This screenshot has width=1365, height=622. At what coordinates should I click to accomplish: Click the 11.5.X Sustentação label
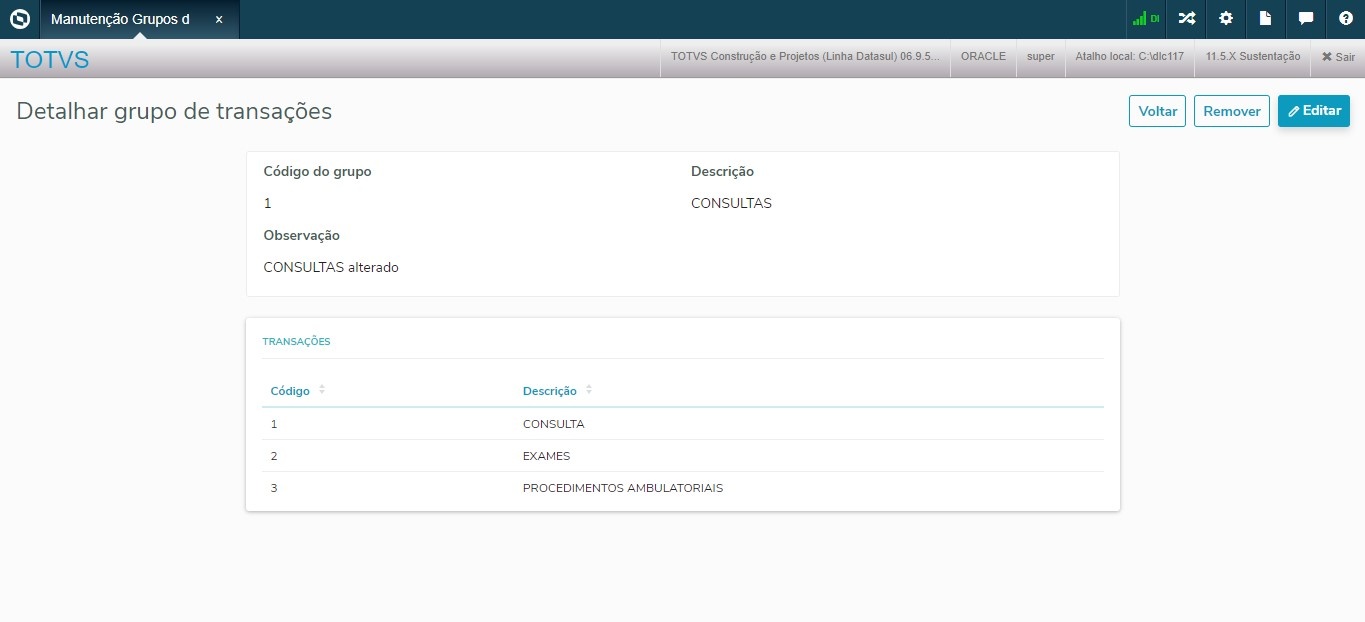pyautogui.click(x=1253, y=57)
